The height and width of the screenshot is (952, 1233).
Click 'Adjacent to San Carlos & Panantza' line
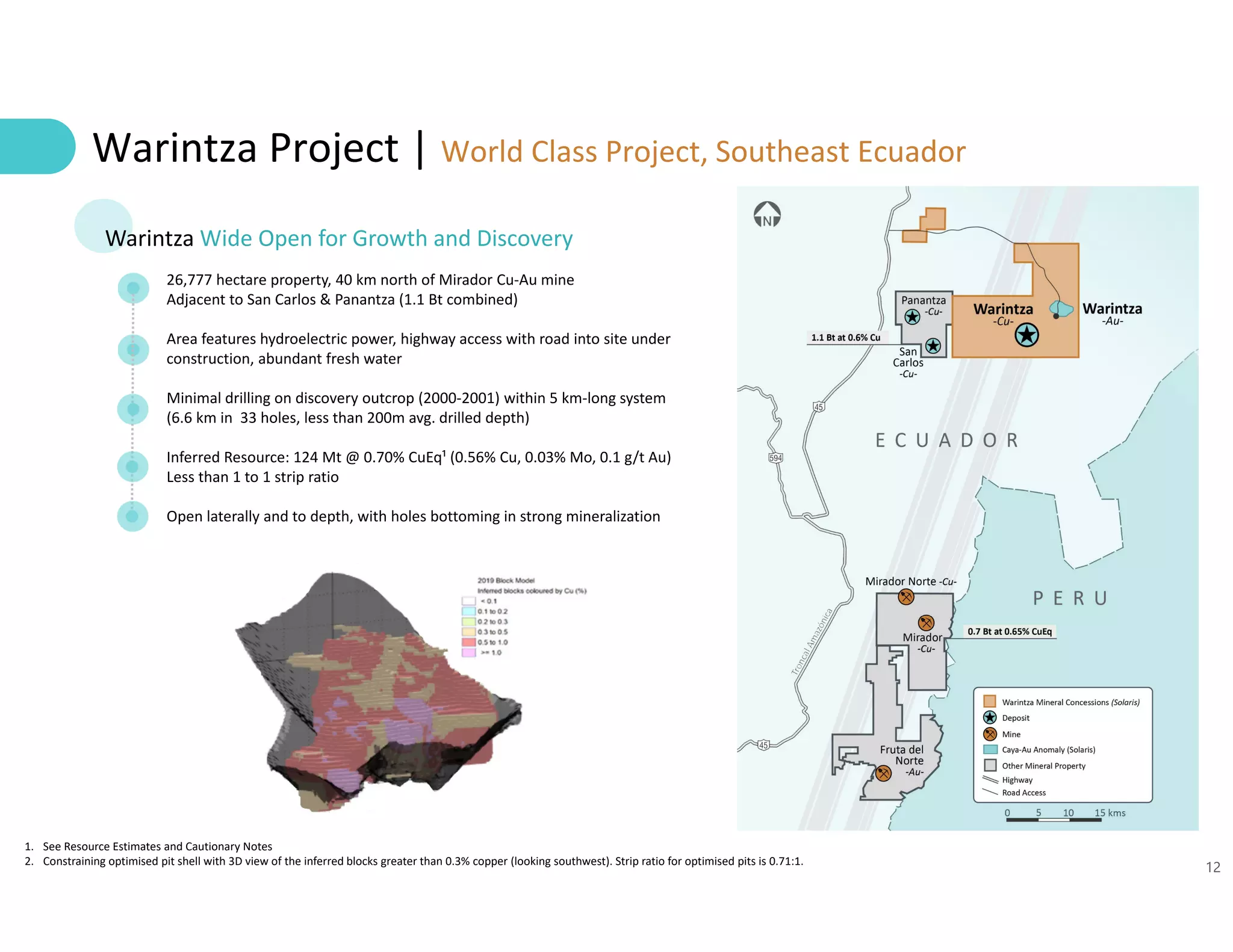tap(342, 300)
